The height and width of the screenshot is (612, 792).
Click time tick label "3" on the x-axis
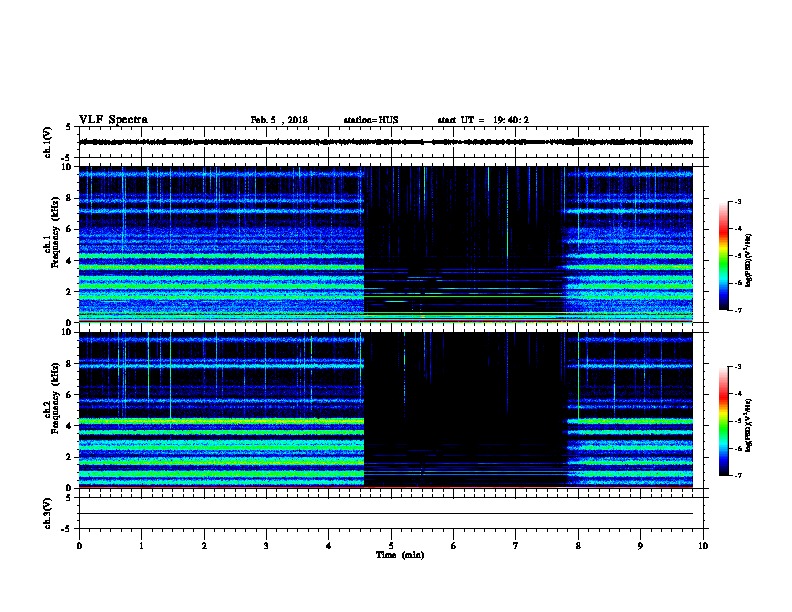click(266, 546)
